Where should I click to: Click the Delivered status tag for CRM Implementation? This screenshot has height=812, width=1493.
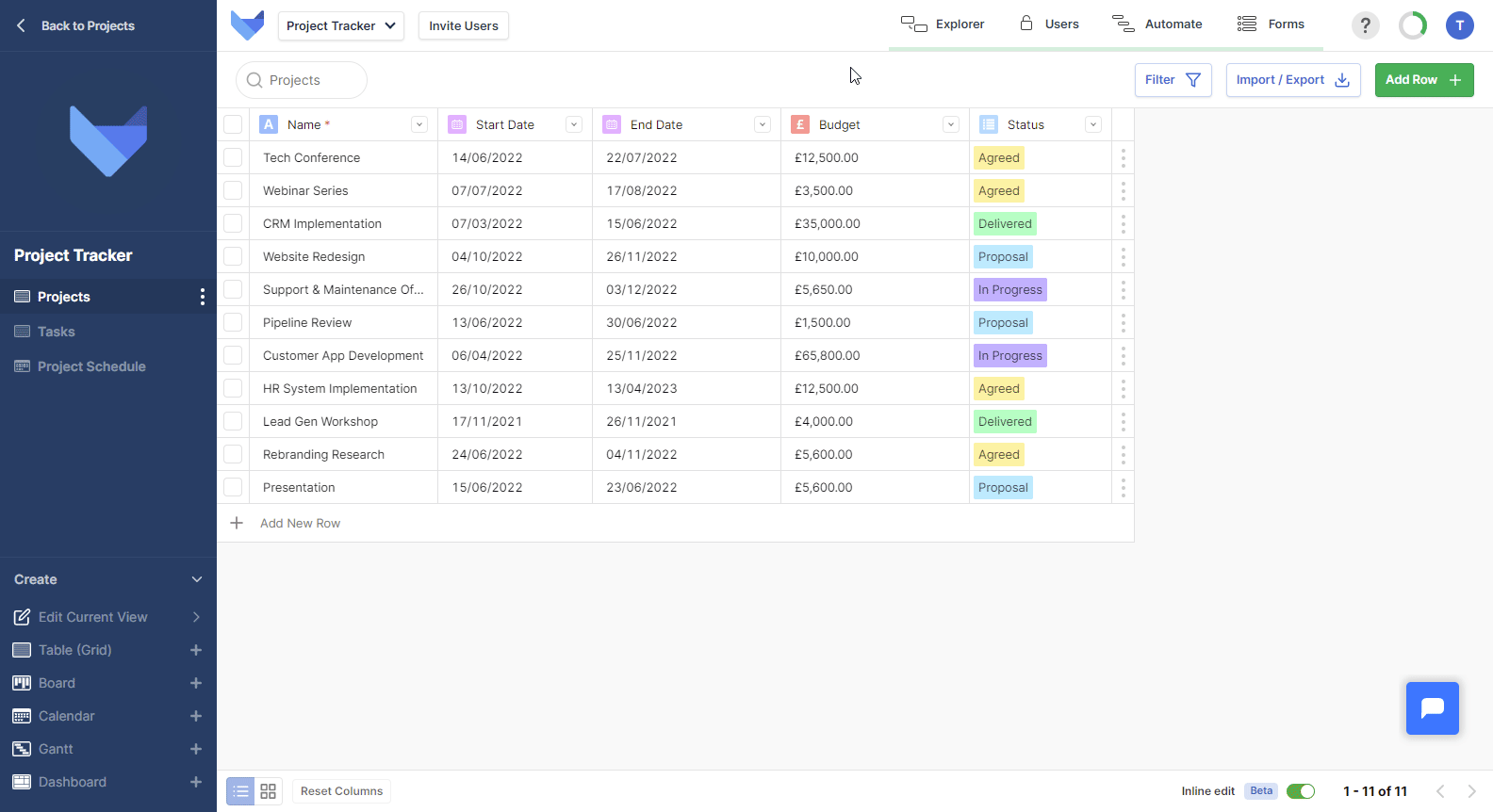pyautogui.click(x=1005, y=224)
